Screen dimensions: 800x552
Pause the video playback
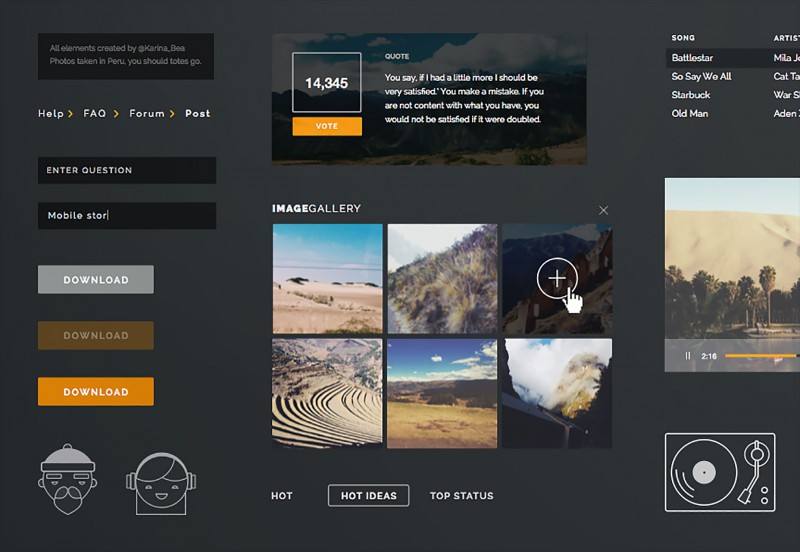(687, 356)
